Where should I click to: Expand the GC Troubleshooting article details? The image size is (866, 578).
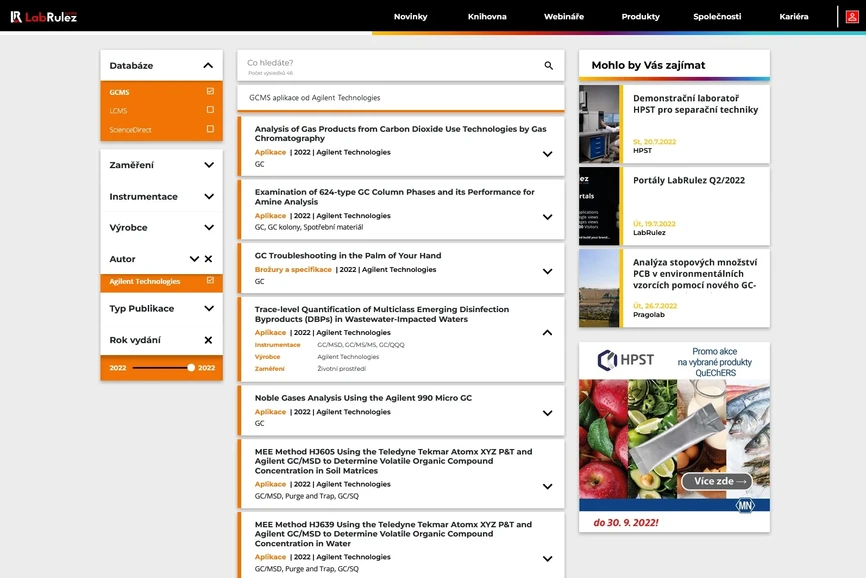point(547,271)
